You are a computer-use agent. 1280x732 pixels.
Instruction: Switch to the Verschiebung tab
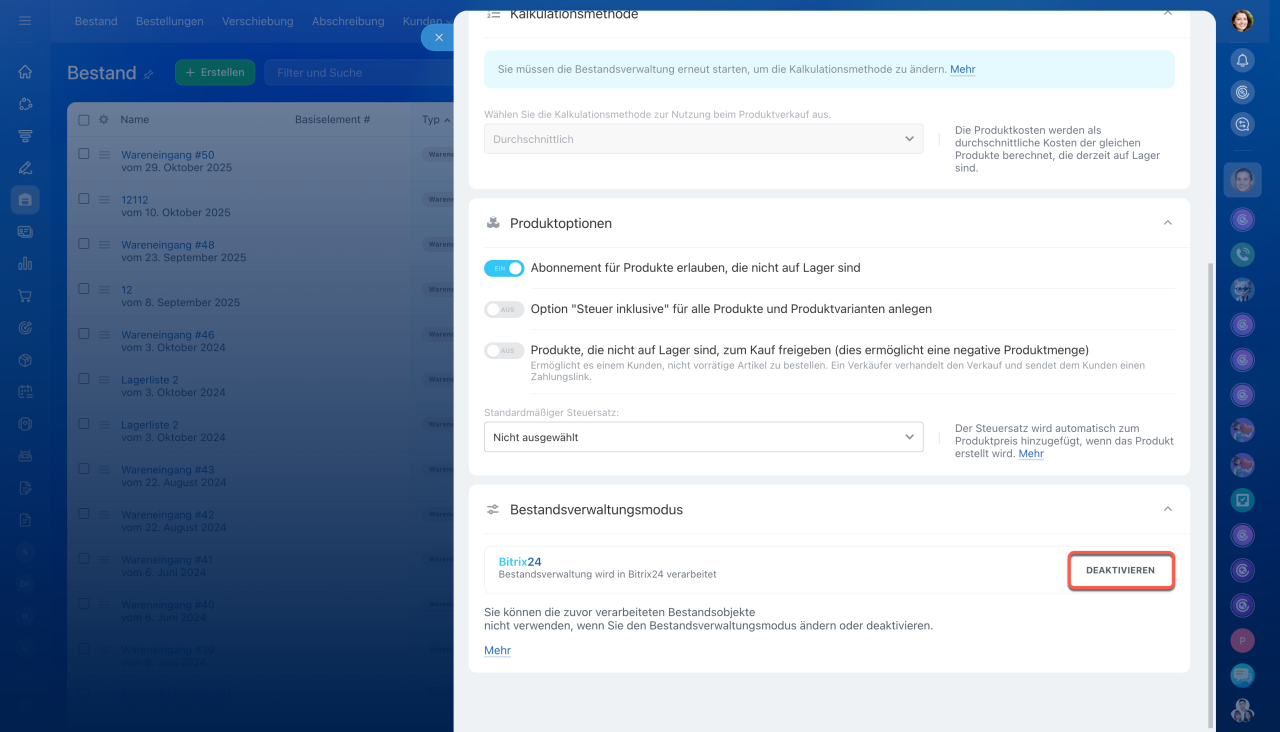258,21
